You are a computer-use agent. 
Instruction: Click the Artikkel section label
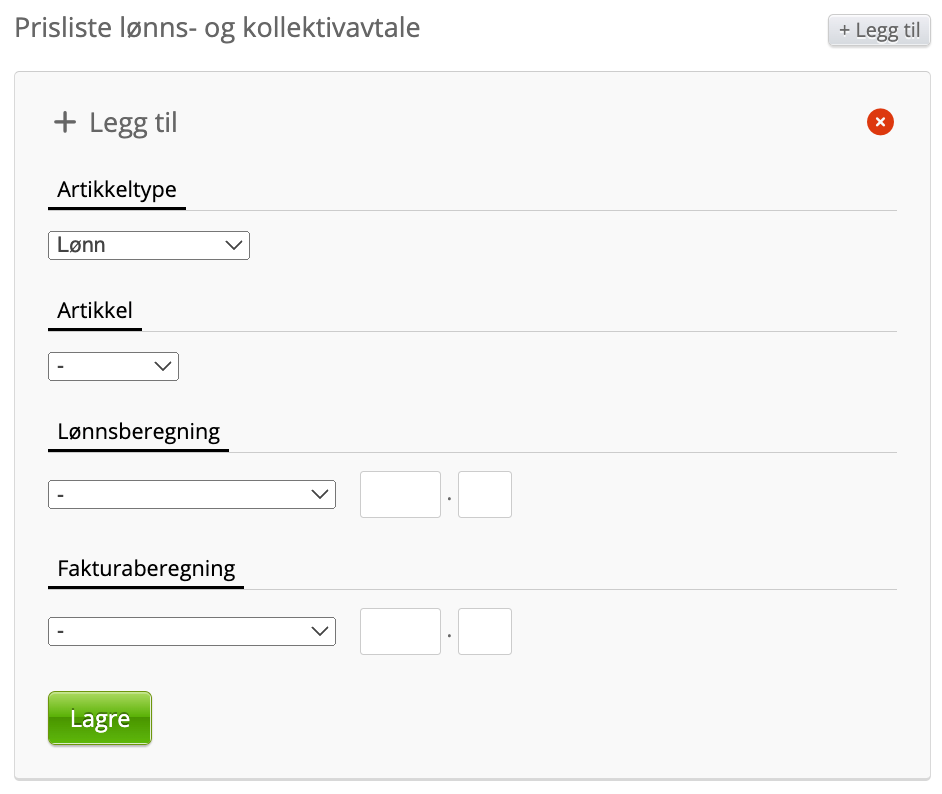95,310
